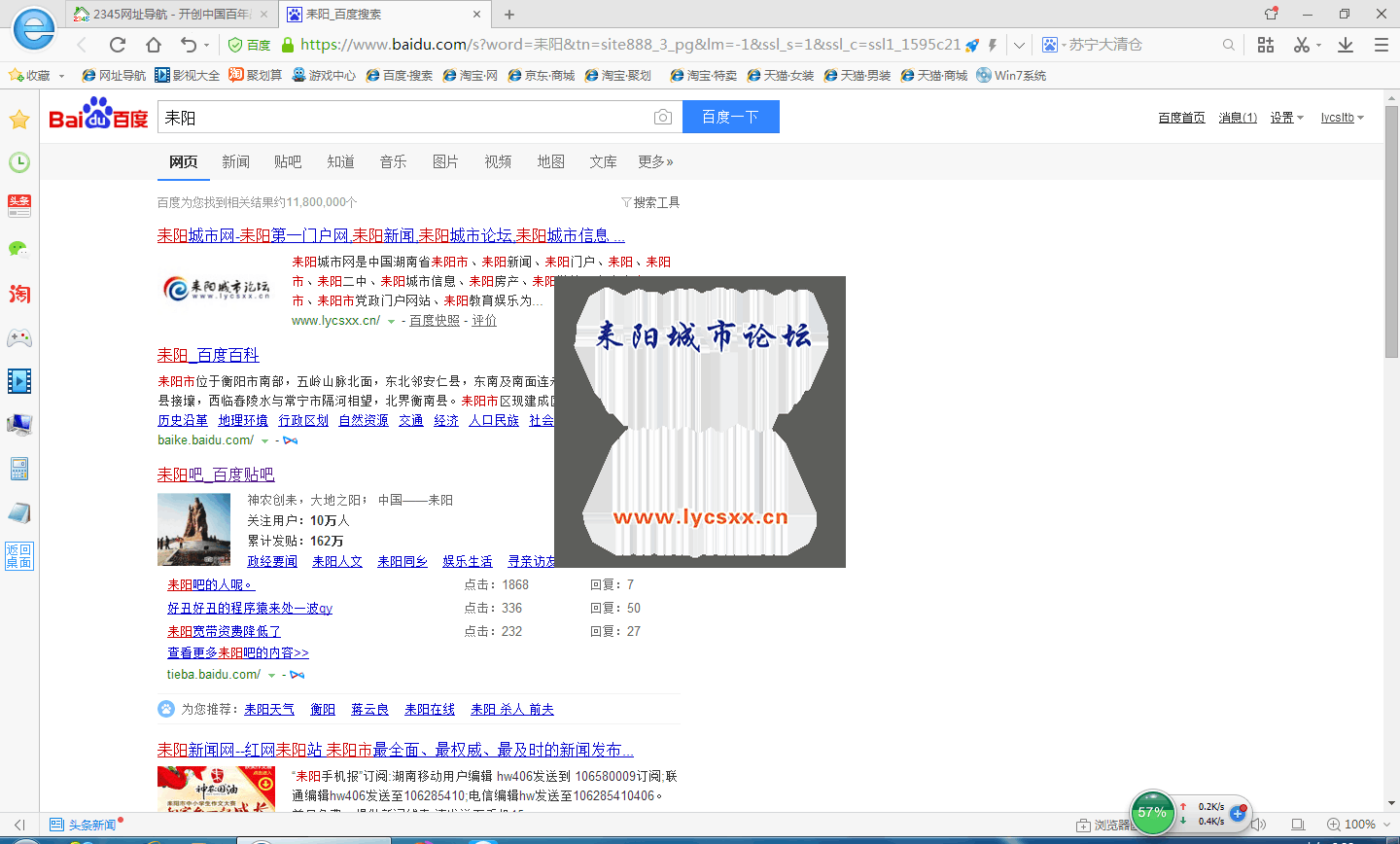This screenshot has width=1400, height=844.
Task: Open the 设置 dropdown menu
Action: [x=1286, y=118]
